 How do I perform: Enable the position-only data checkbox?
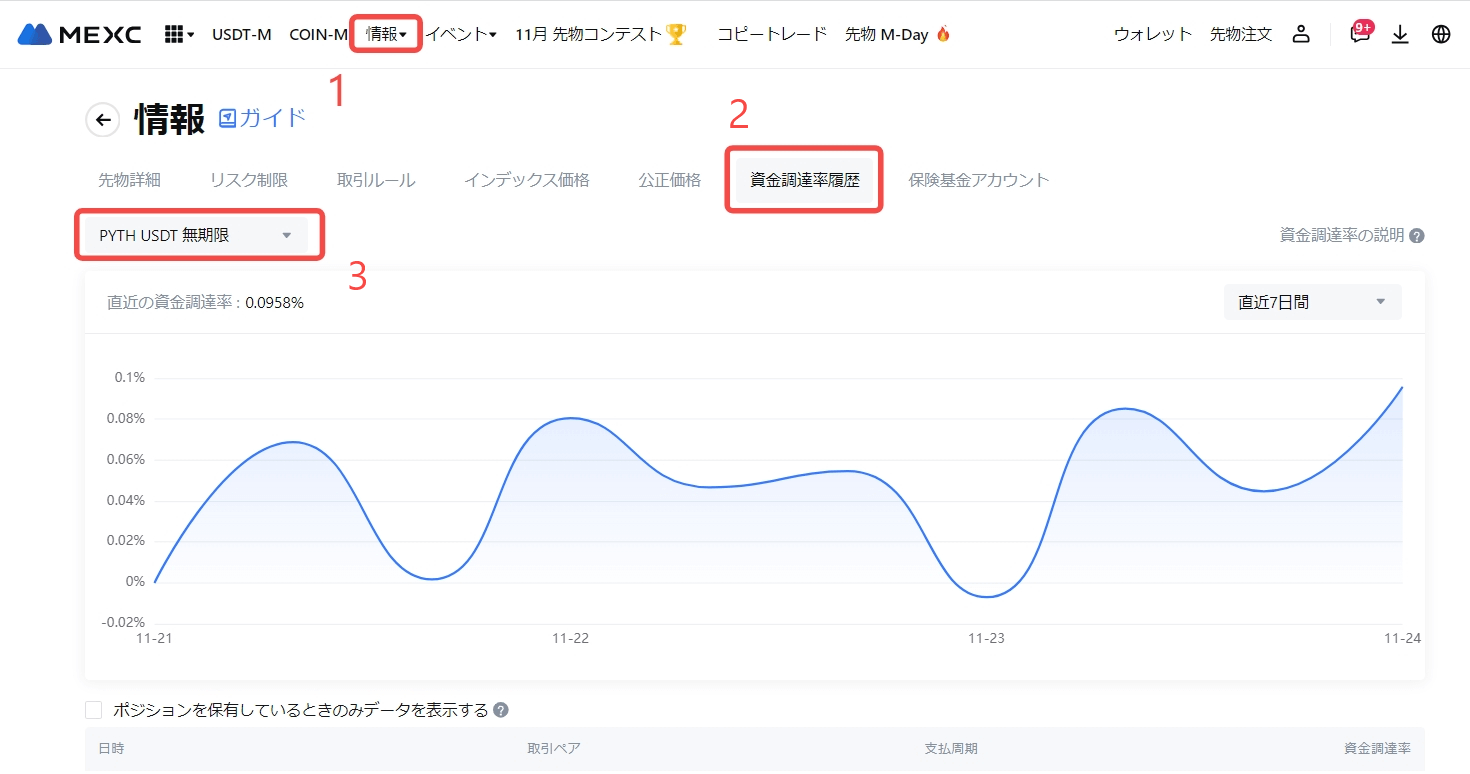[x=94, y=710]
